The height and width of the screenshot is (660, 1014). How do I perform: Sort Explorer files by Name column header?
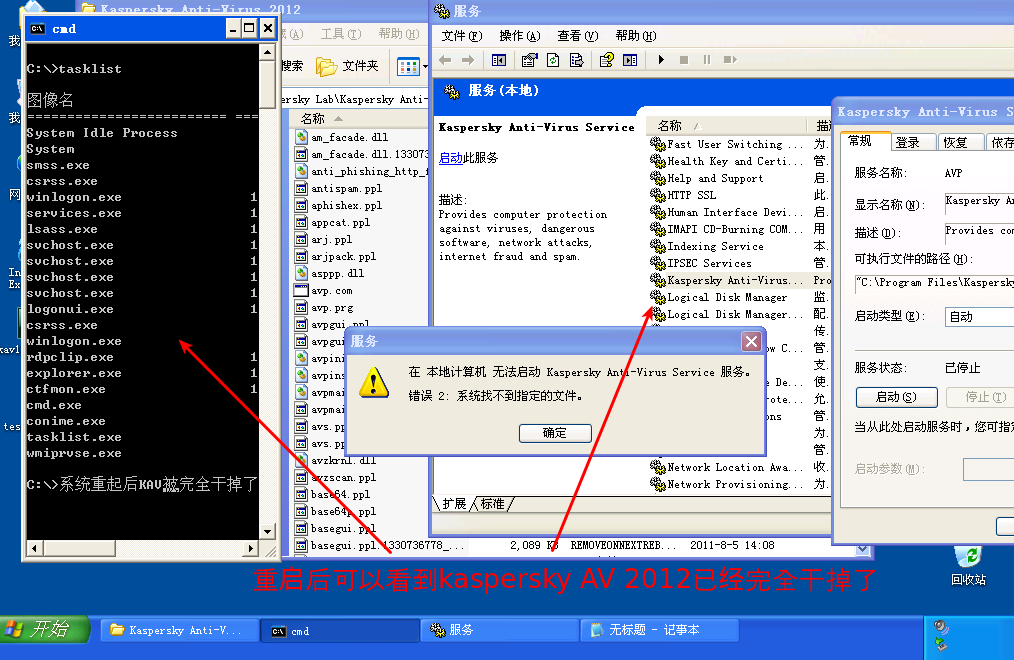point(359,119)
